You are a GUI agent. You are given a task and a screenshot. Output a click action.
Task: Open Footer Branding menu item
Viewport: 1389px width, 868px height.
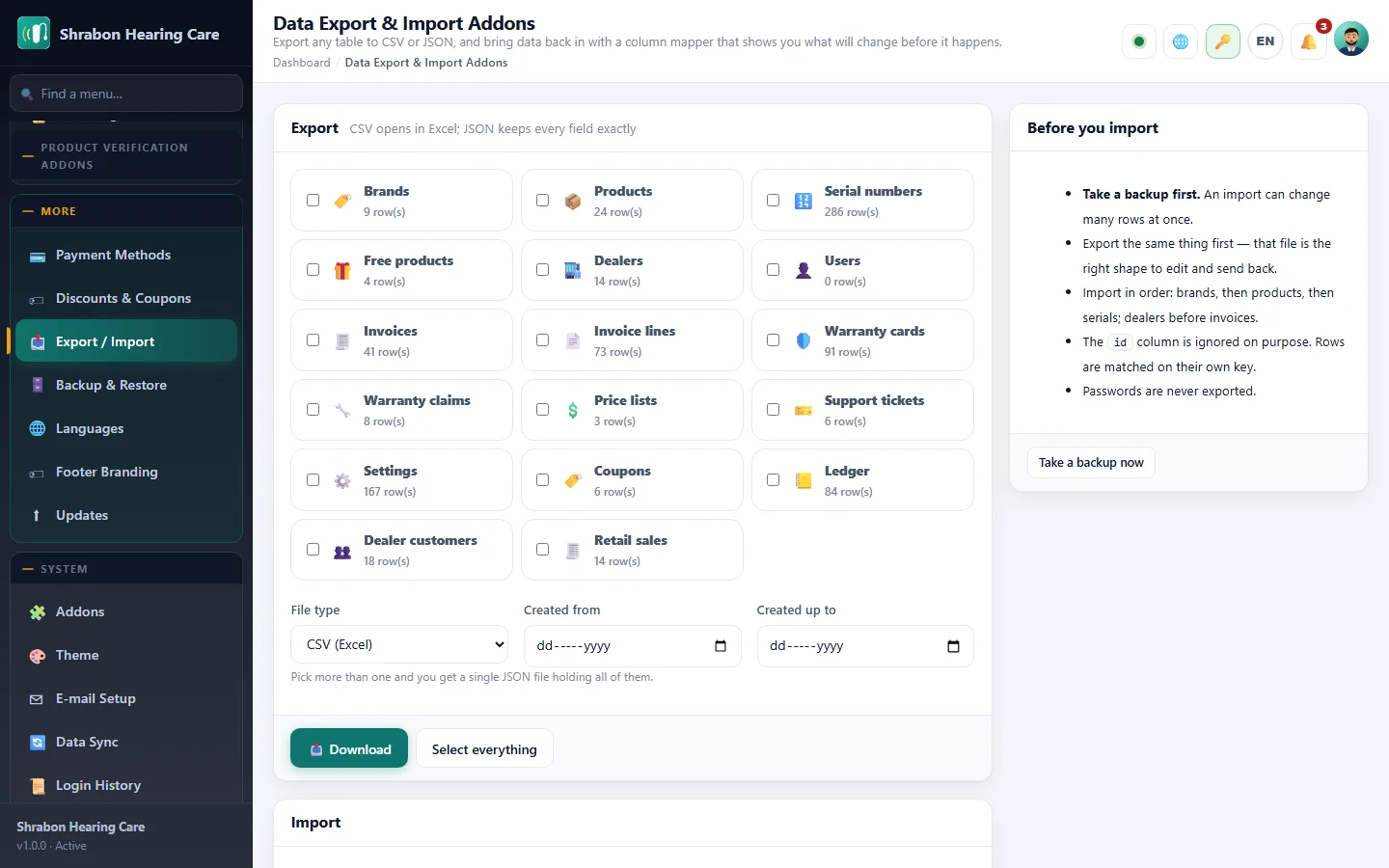pos(126,473)
